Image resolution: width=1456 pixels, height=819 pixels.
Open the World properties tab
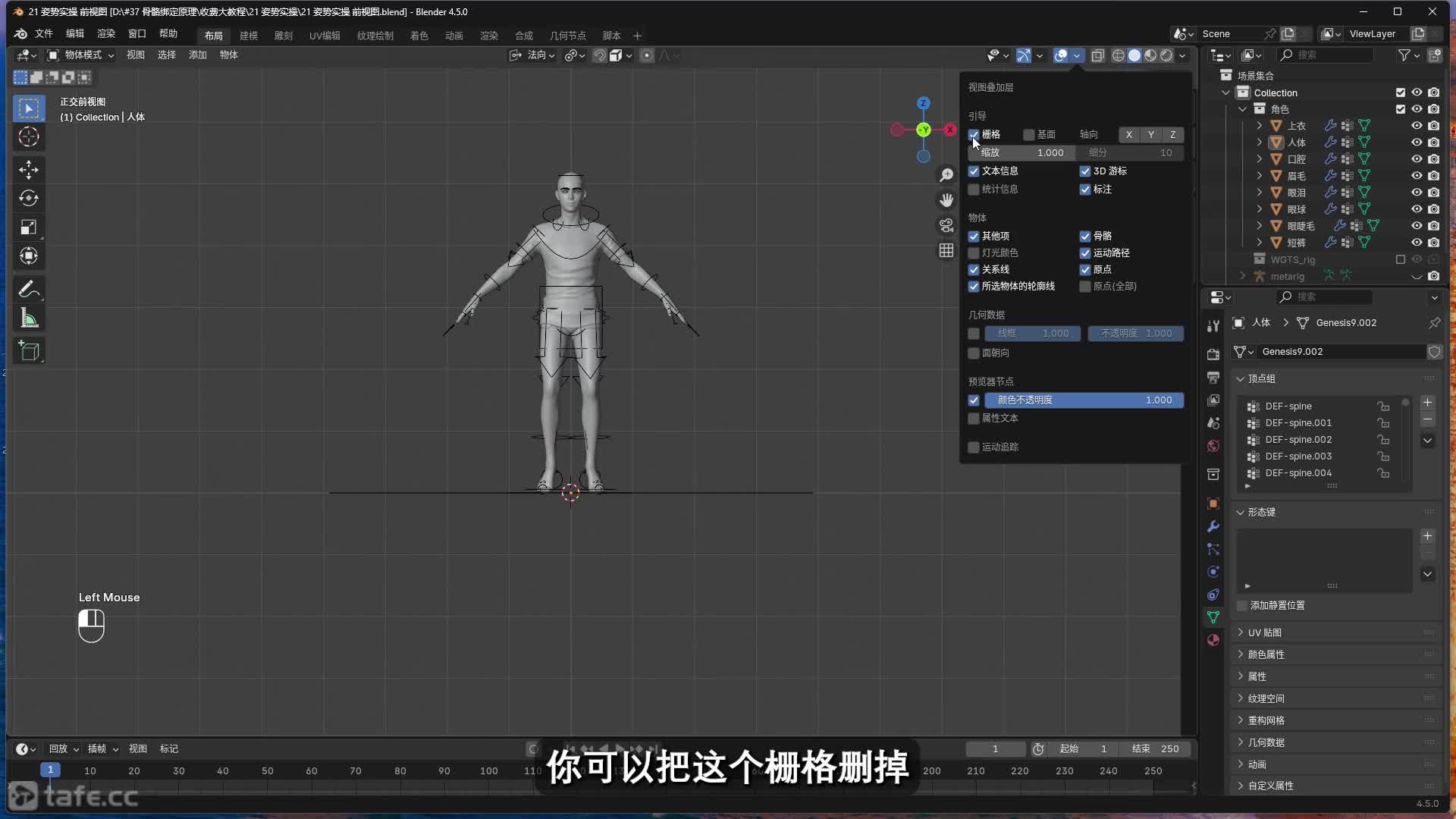[1213, 446]
